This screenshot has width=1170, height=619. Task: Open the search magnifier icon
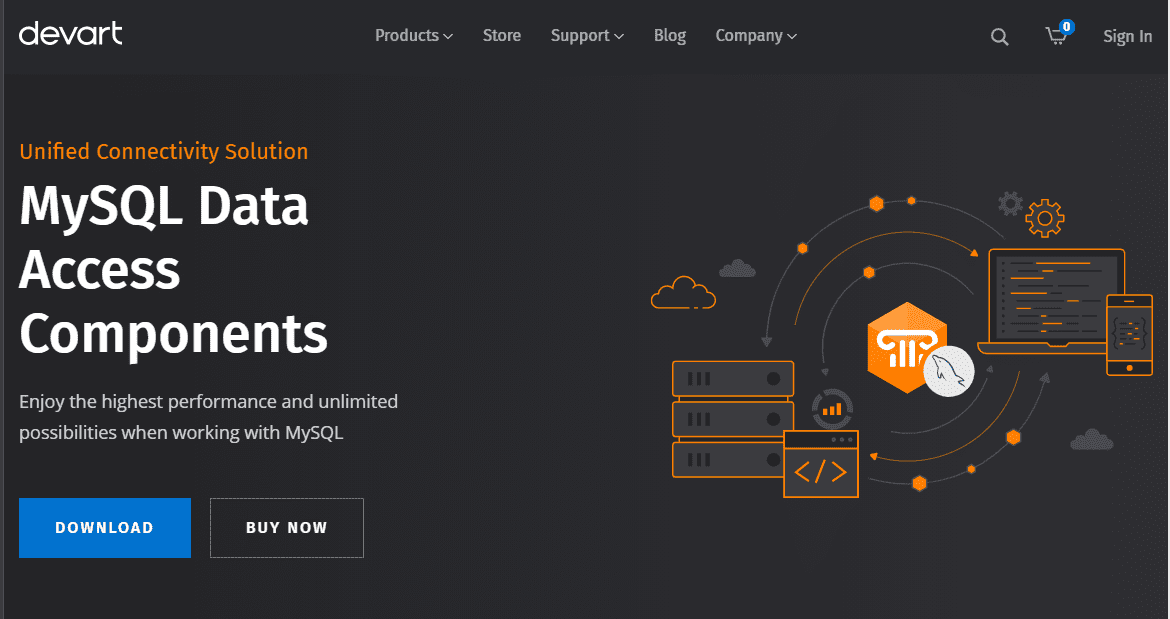(x=999, y=37)
